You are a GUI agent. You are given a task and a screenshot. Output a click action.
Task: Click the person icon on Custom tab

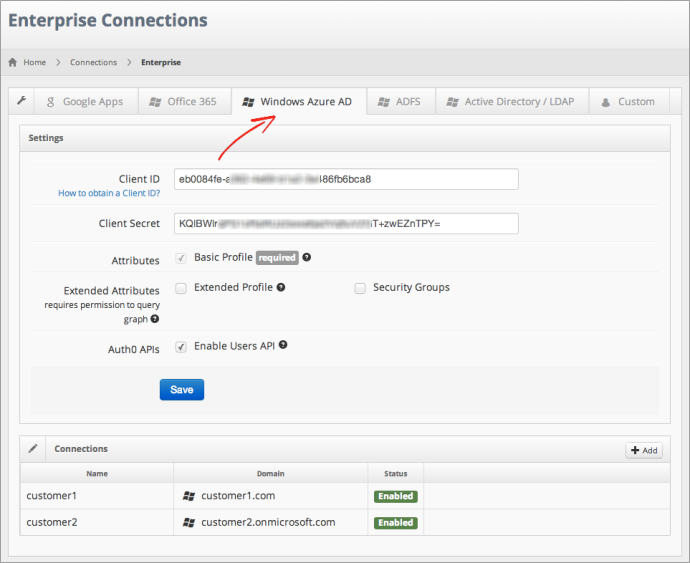[606, 102]
